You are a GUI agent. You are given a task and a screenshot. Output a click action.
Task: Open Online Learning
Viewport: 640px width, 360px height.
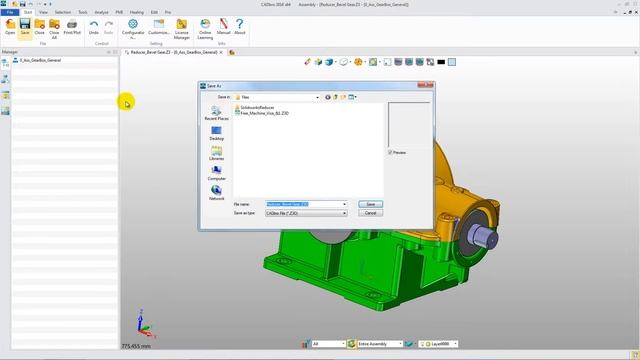[x=205, y=29]
